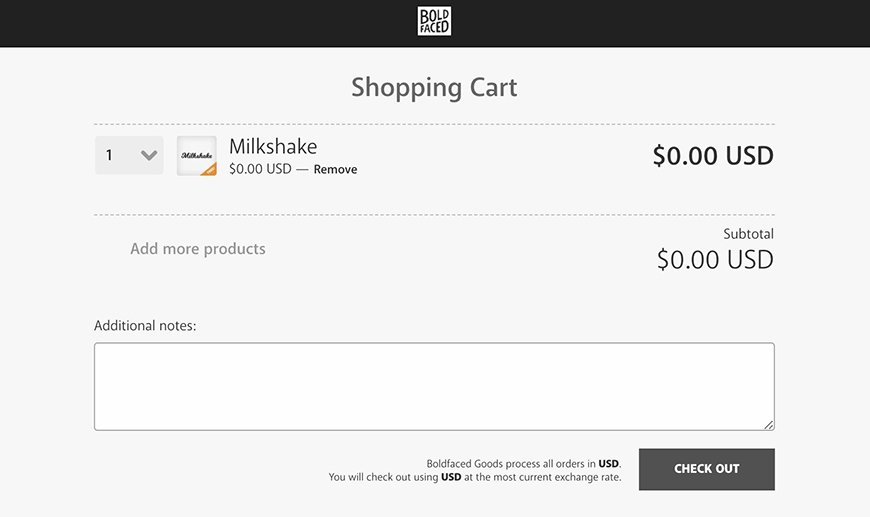Click the large Milkshake line total price
This screenshot has height=517, width=870.
click(713, 156)
